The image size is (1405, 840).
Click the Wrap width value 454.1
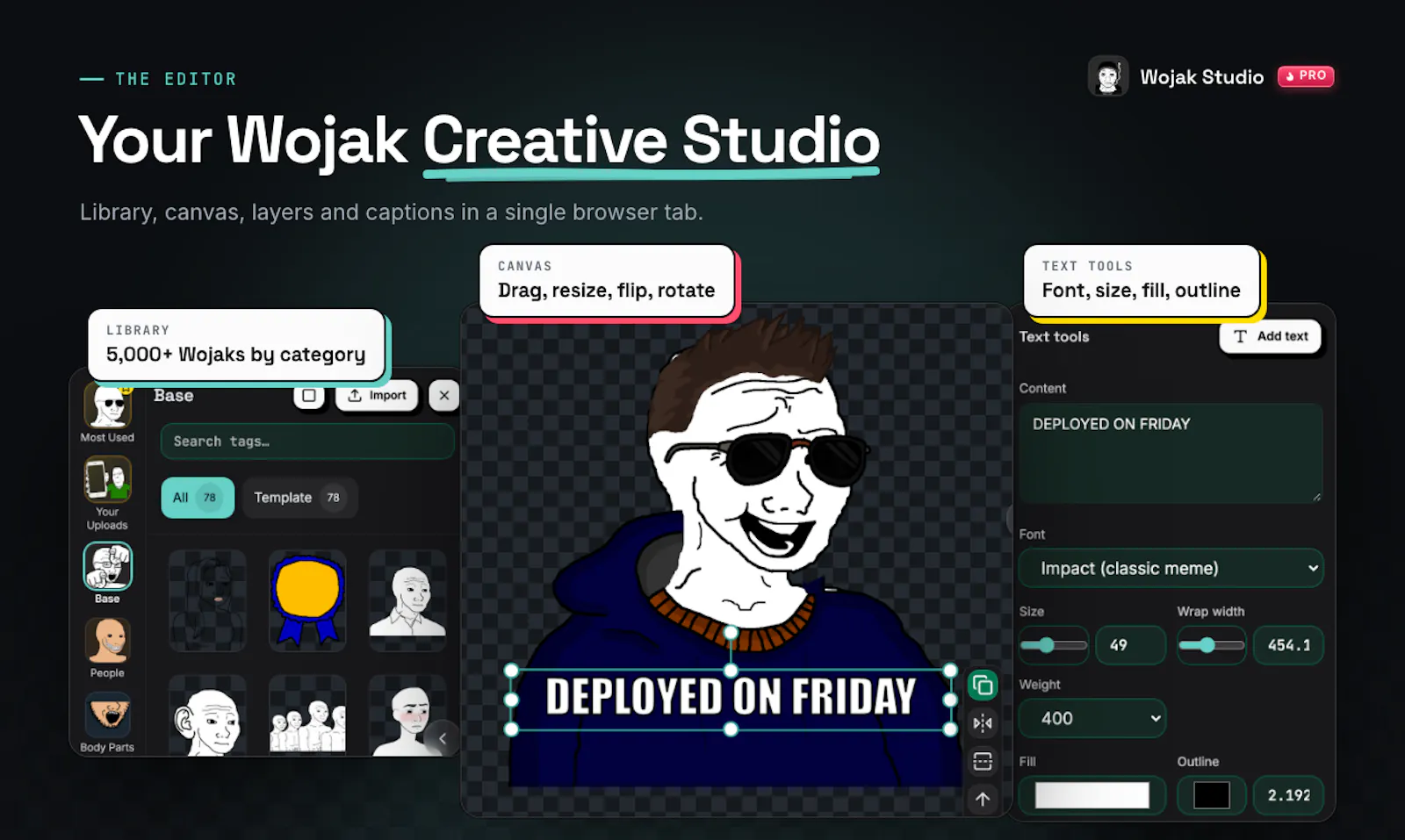coord(1288,645)
